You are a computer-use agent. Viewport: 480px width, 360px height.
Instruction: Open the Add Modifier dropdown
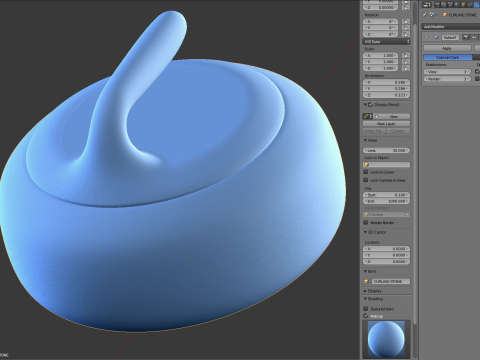451,27
